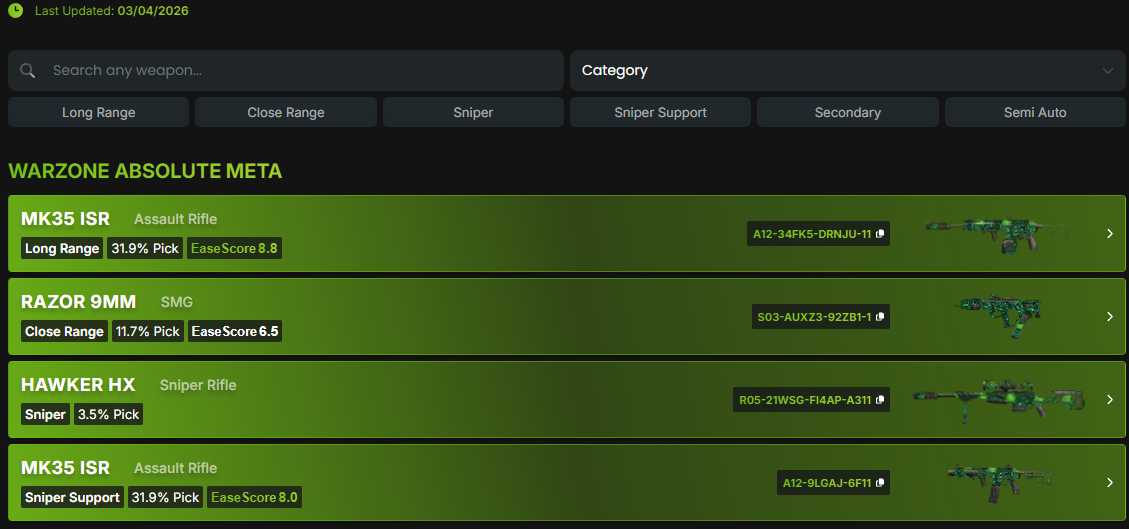This screenshot has height=529, width=1129.
Task: Copy the A12-34FK5-DRNJU-11 build code
Action: (881, 234)
